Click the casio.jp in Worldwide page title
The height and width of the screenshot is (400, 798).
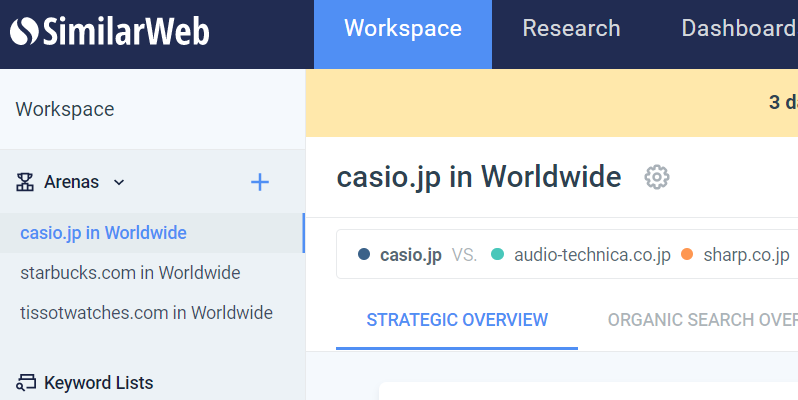tap(479, 177)
